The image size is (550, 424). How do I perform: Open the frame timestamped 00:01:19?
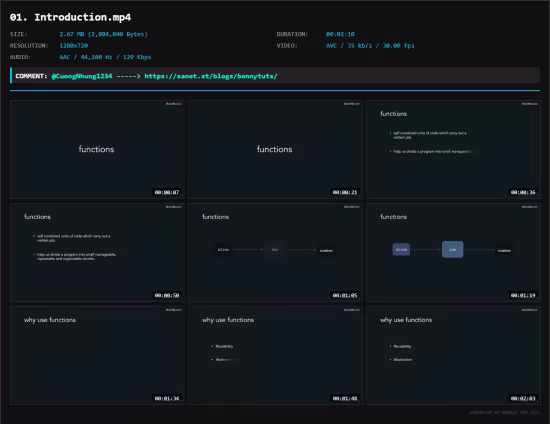[453, 253]
